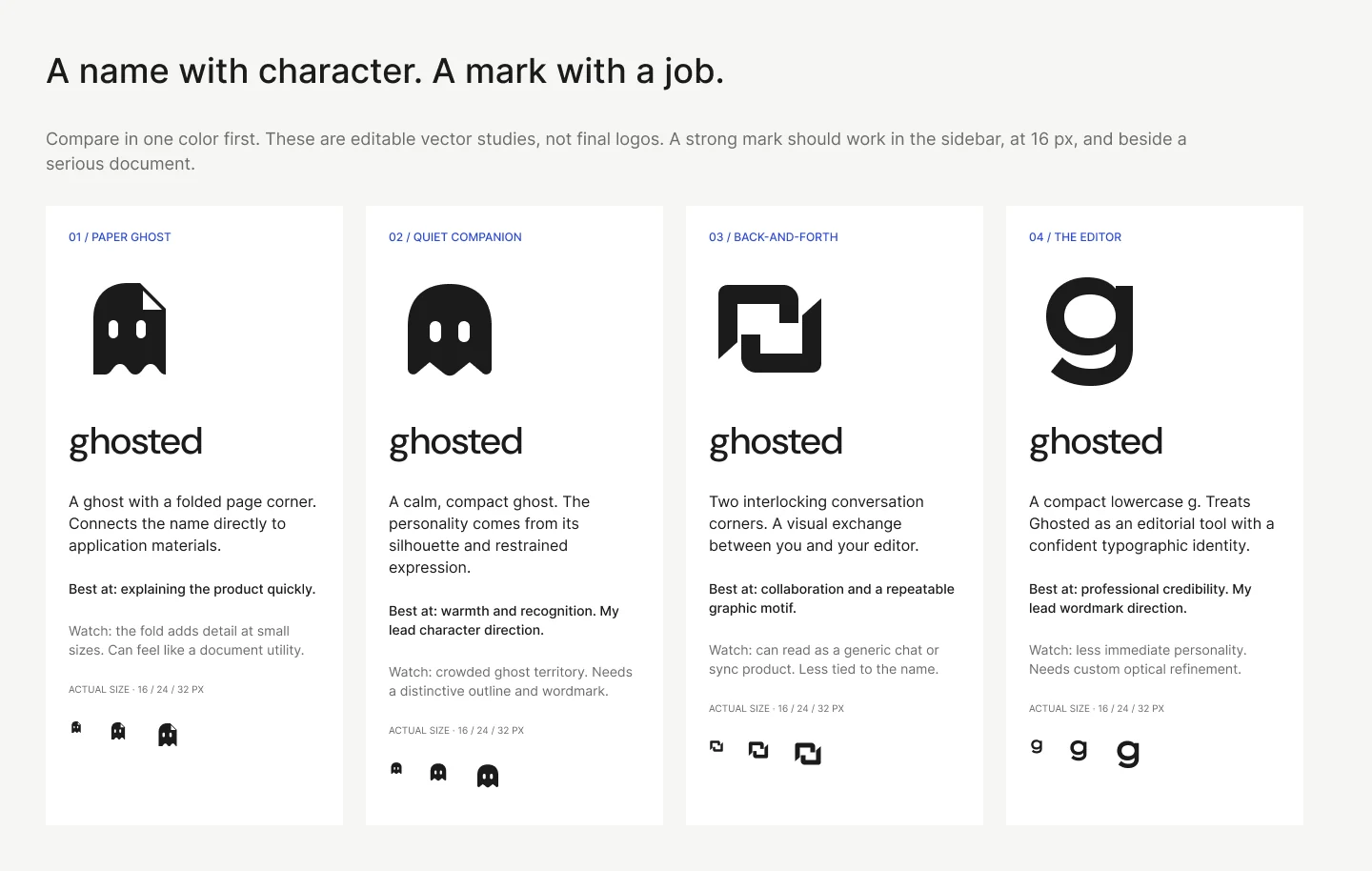Click the '03 / BACK-AND-FORTH' label

point(774,237)
